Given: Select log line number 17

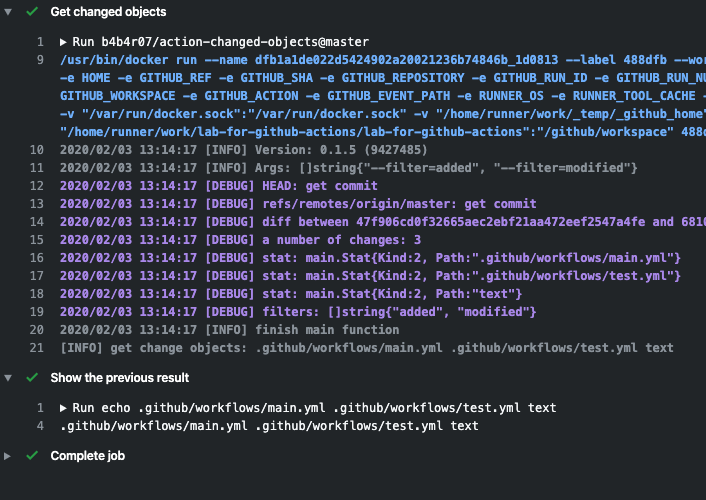Looking at the screenshot, I should coord(37,276).
